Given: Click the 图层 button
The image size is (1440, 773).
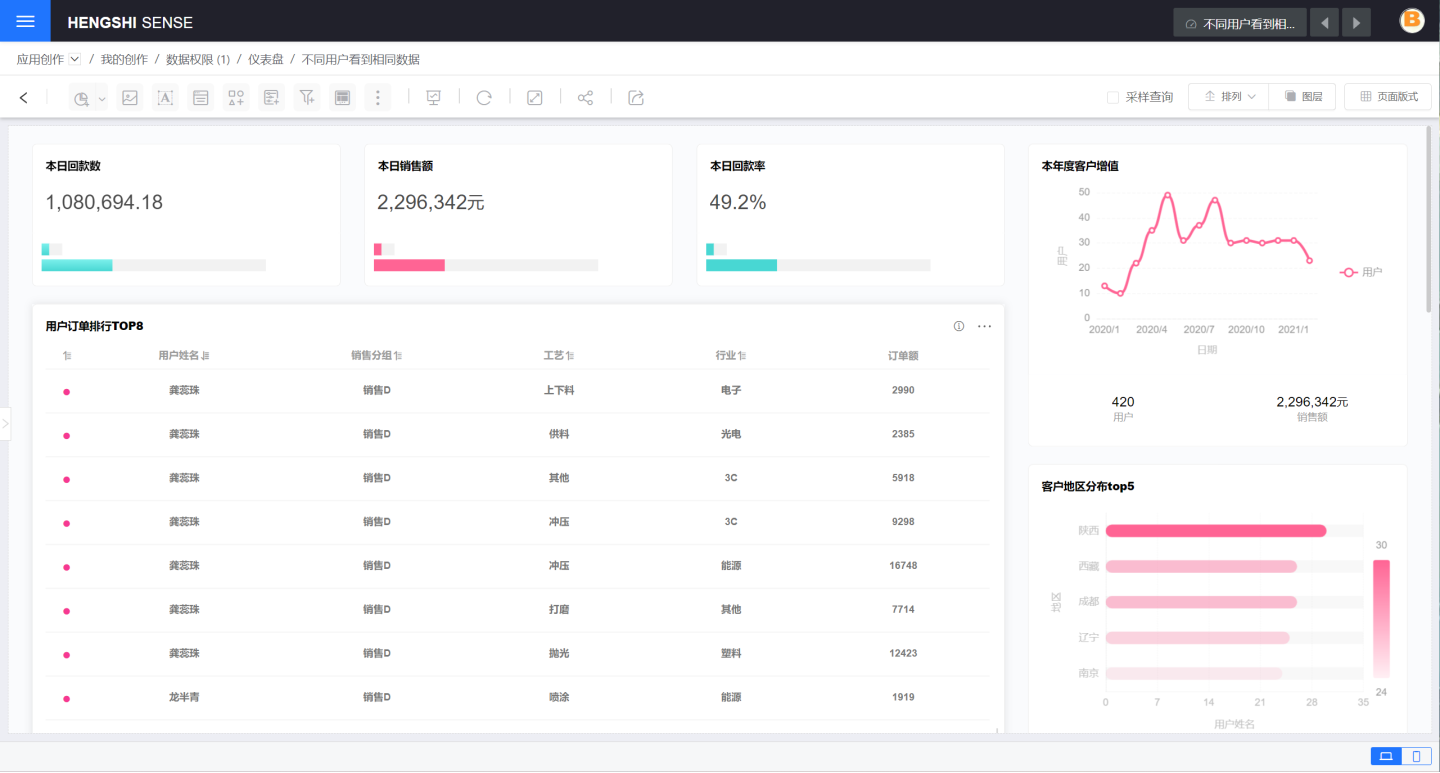Looking at the screenshot, I should coord(1303,97).
